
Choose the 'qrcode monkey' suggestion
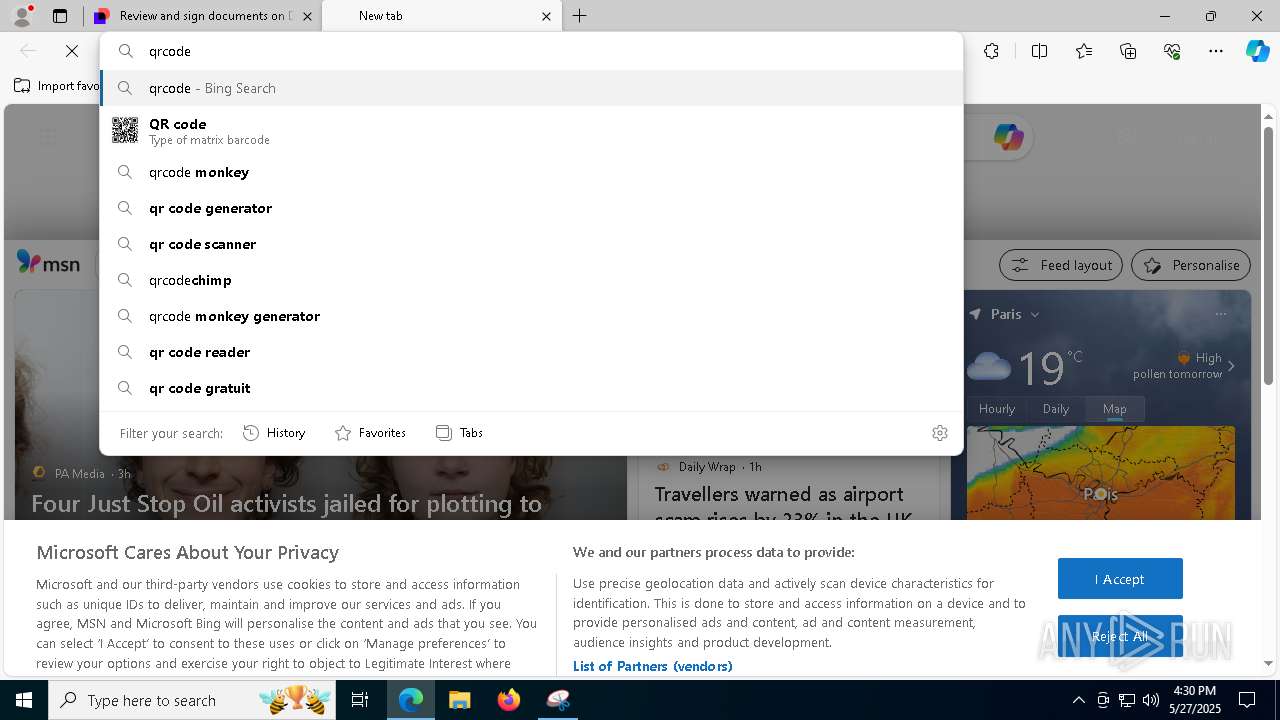(x=531, y=172)
